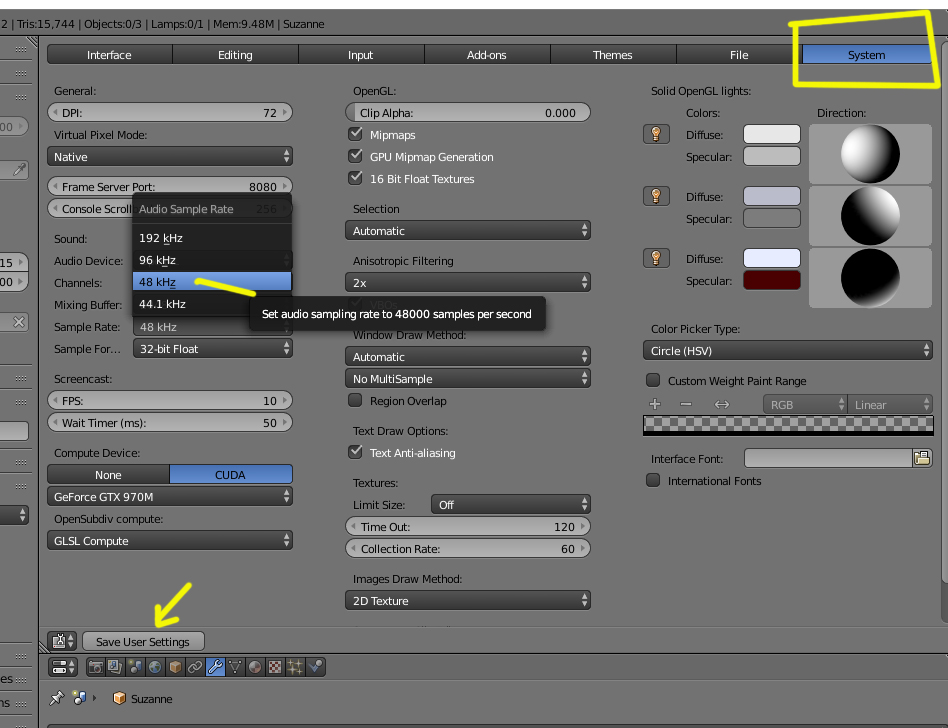This screenshot has width=948, height=728.
Task: Open the Texture tab (checkerboard icon)
Action: [x=275, y=667]
